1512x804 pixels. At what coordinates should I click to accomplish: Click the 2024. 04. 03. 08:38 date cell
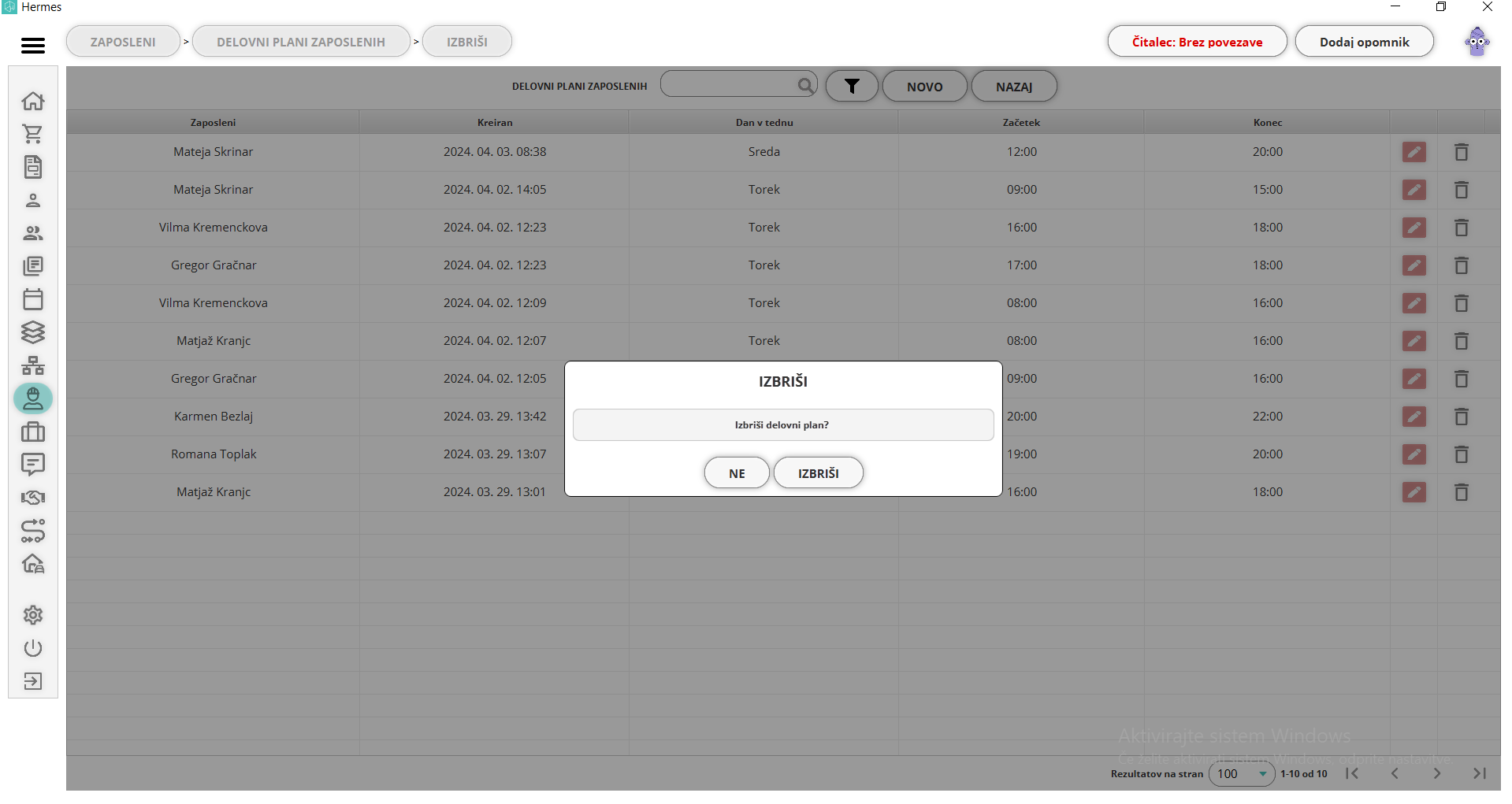pyautogui.click(x=495, y=152)
